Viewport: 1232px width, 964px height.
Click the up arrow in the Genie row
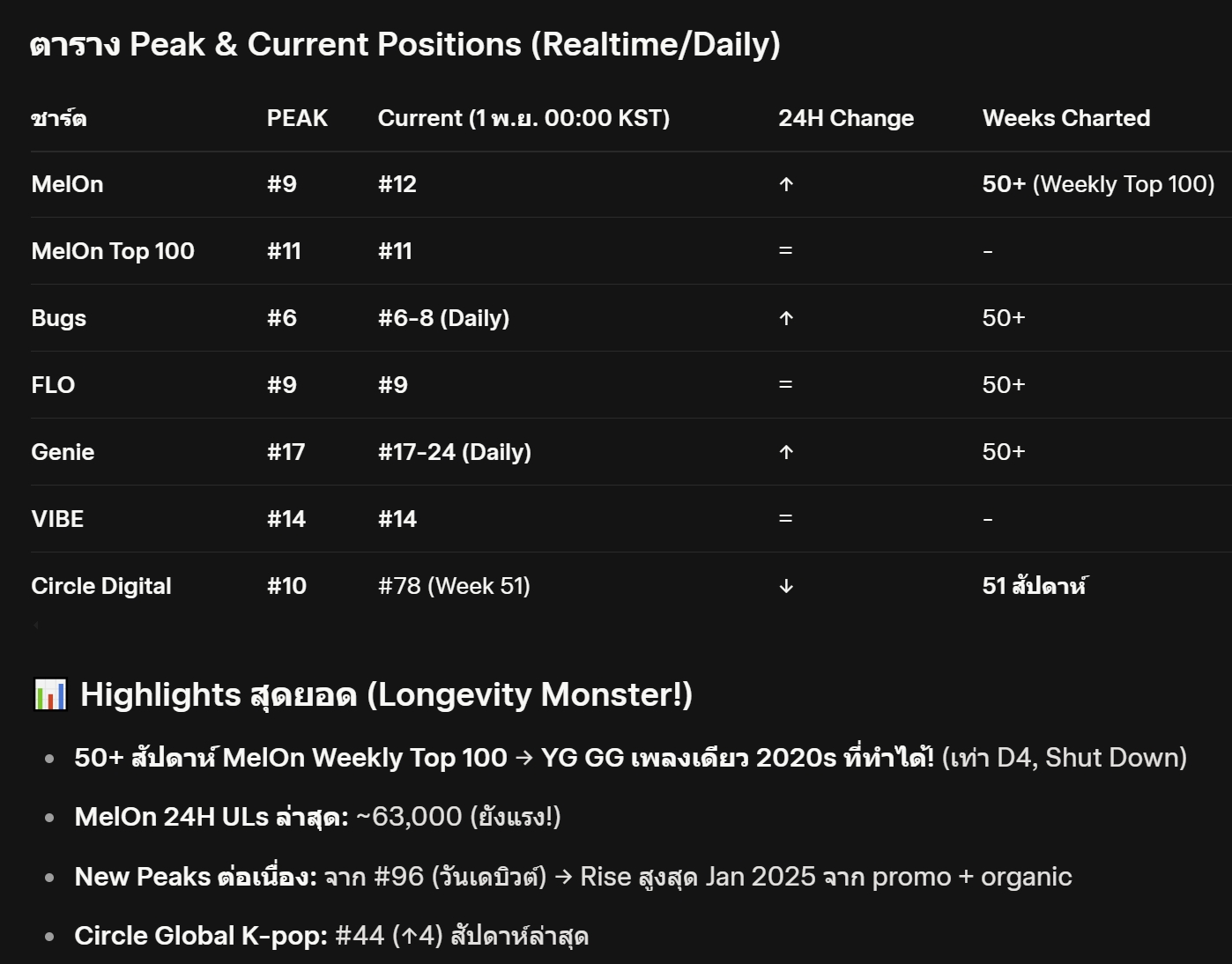(x=786, y=452)
